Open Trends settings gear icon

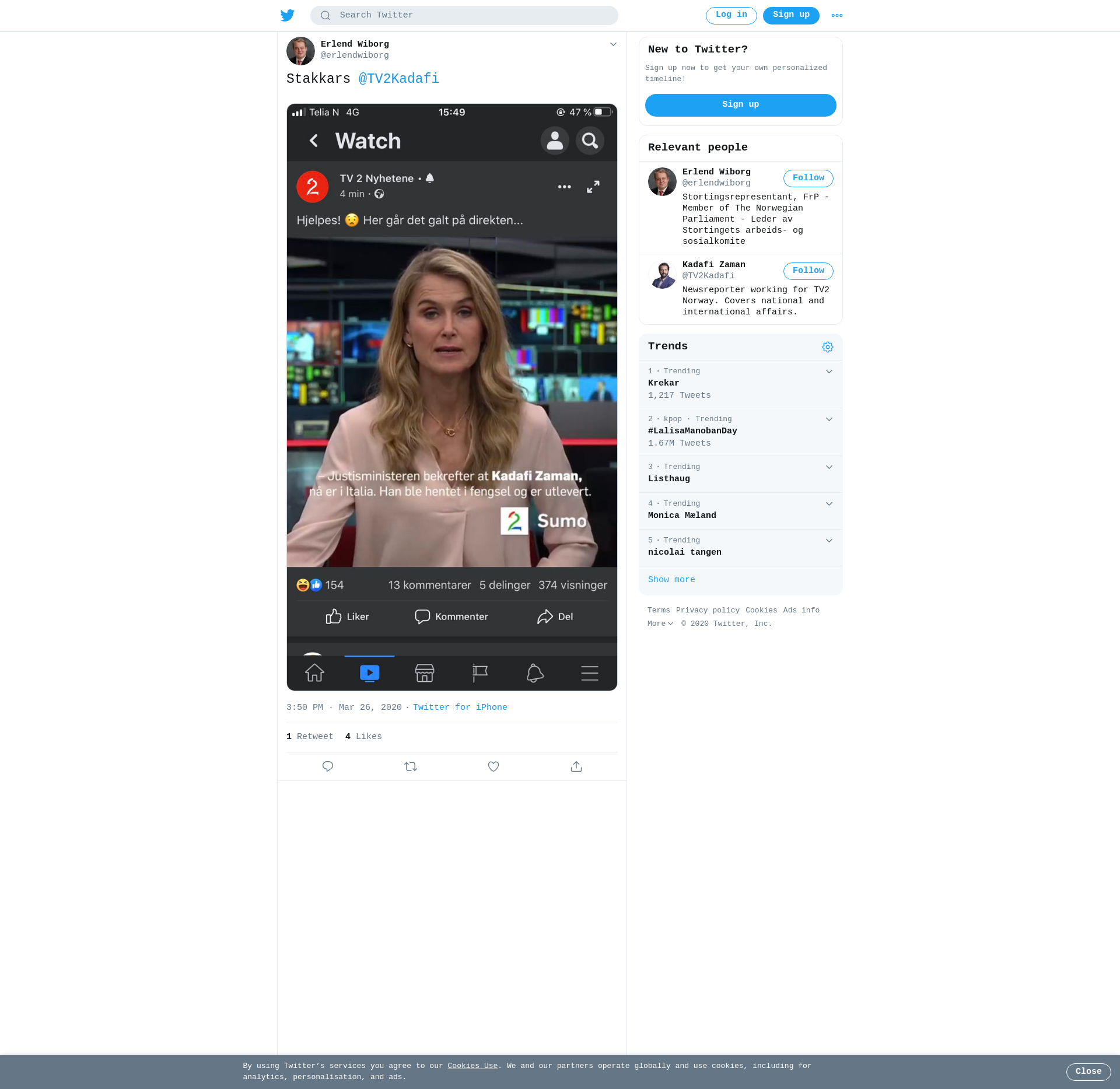828,347
